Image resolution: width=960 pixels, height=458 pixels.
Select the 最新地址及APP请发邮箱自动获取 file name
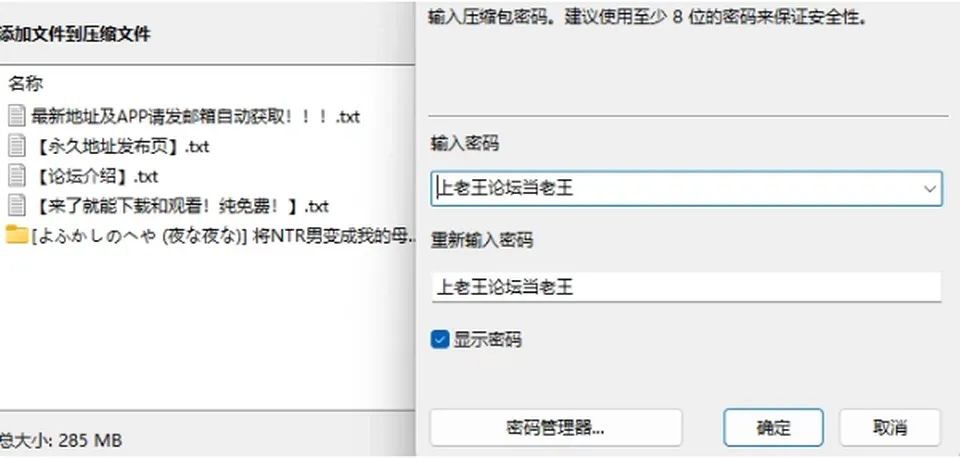click(x=195, y=116)
